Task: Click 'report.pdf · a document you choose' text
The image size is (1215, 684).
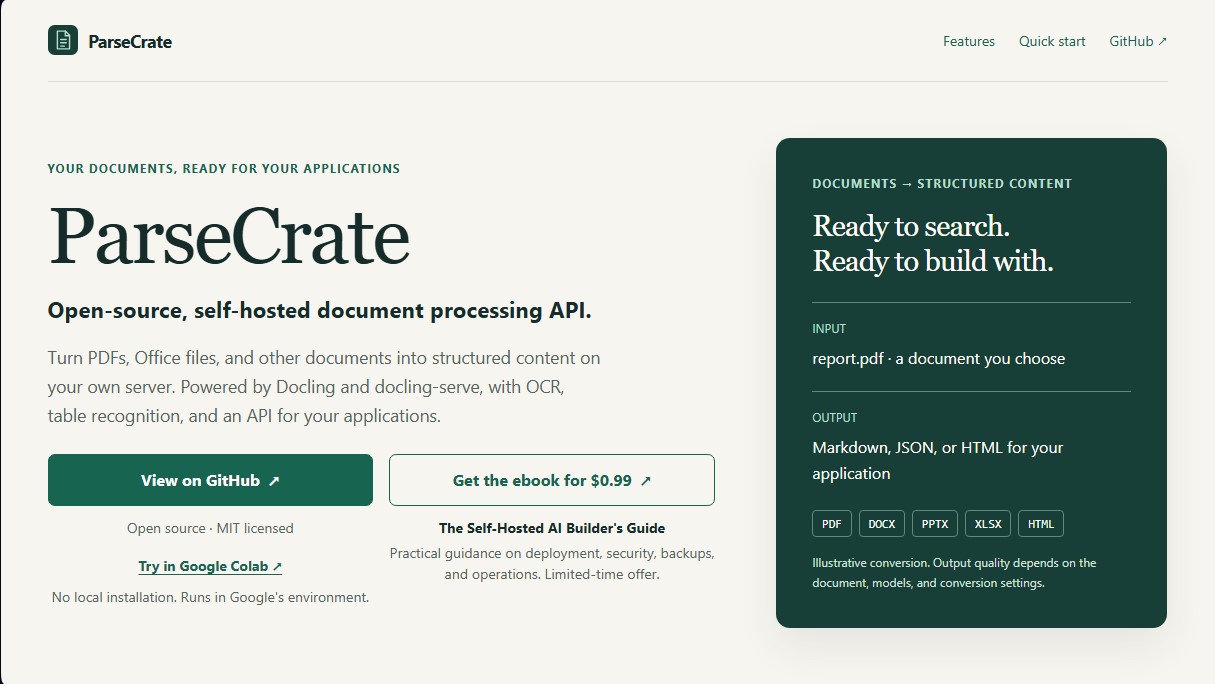Action: 939,358
